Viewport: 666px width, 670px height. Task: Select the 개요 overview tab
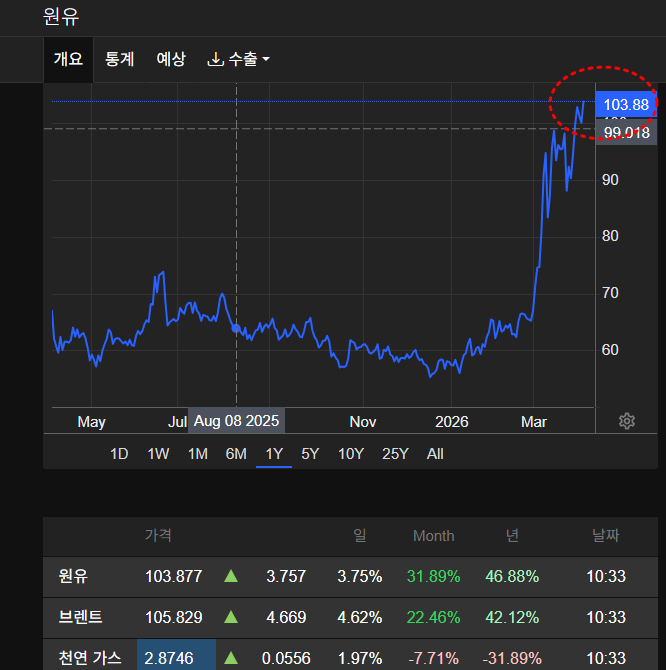point(68,59)
